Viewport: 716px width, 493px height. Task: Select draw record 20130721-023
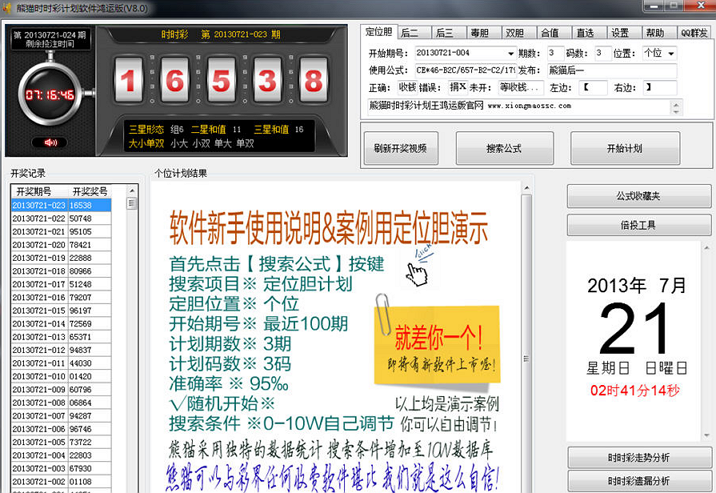61,205
